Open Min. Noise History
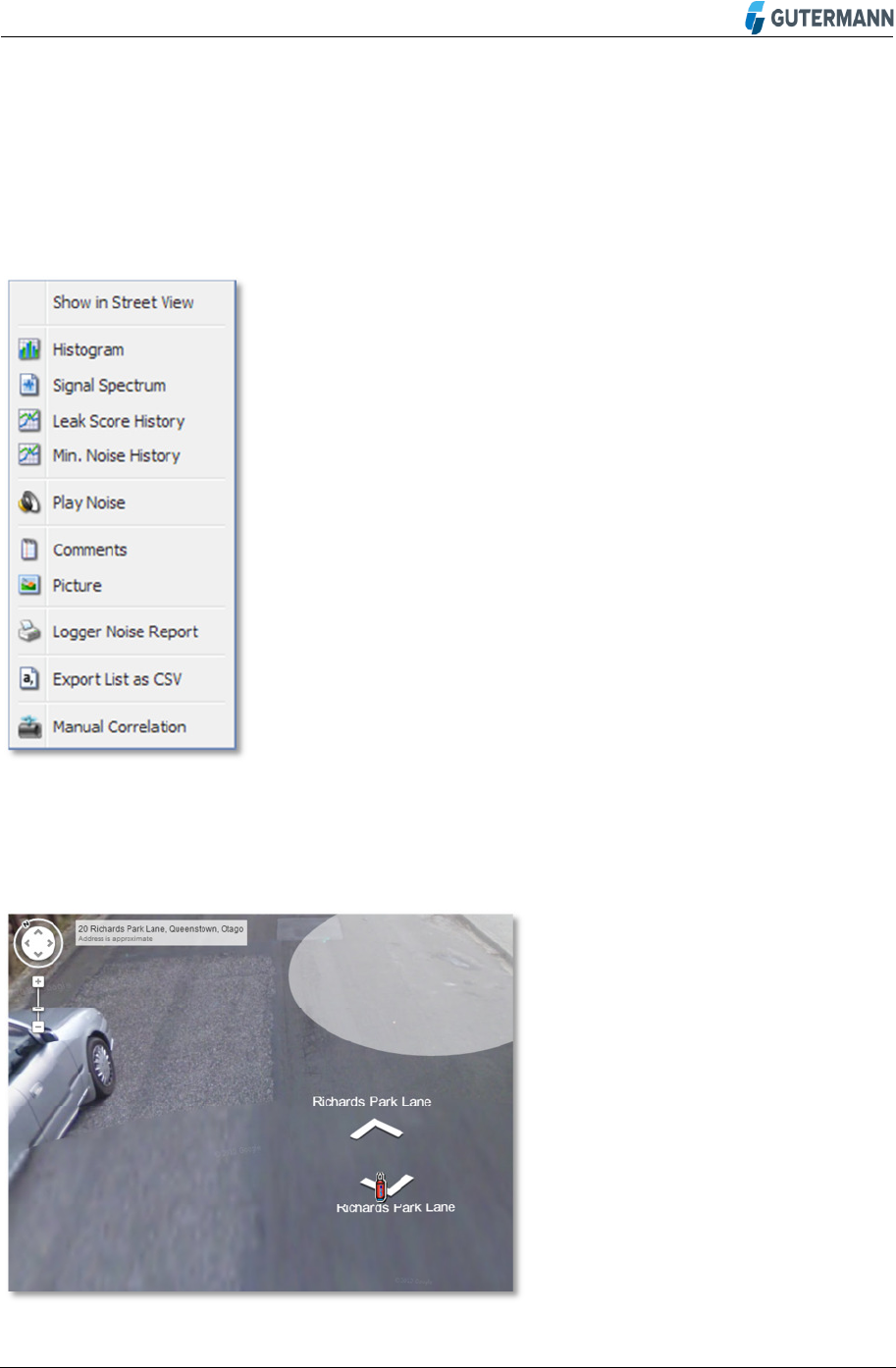The image size is (896, 1368). 117,455
